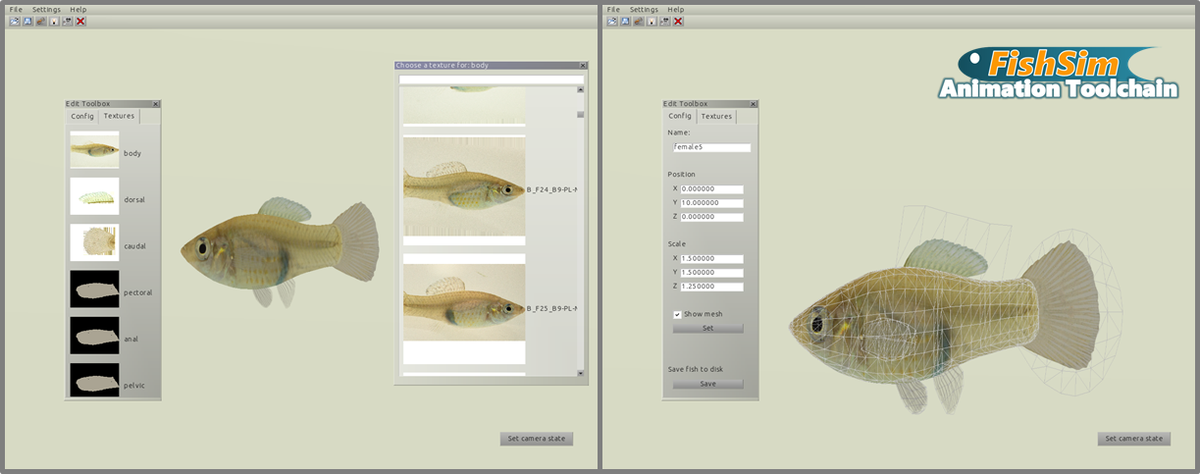Click the Scale Z field showing 1.250000
This screenshot has height=474, width=1200.
[713, 286]
